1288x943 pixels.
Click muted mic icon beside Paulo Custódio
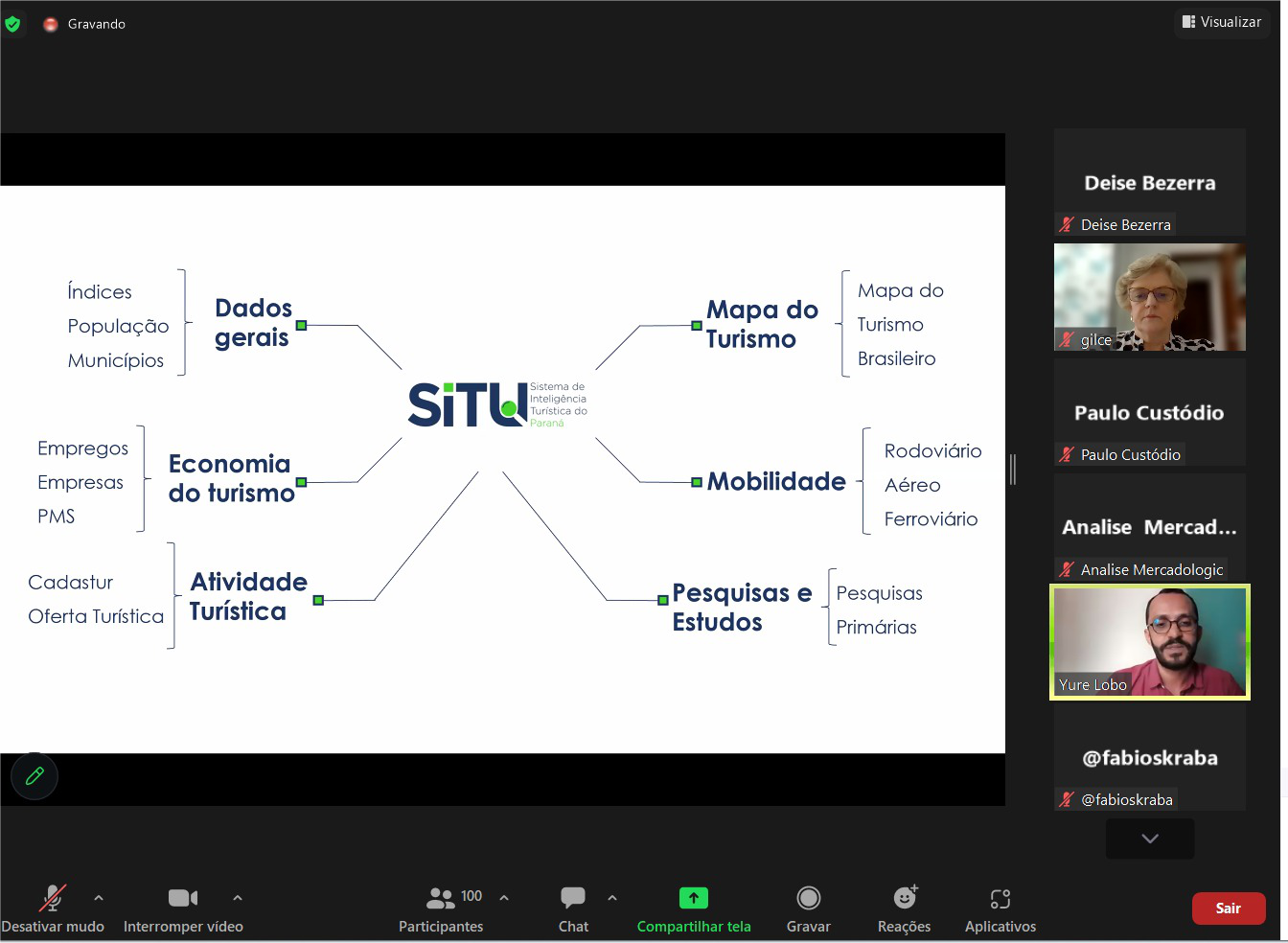(x=1067, y=454)
